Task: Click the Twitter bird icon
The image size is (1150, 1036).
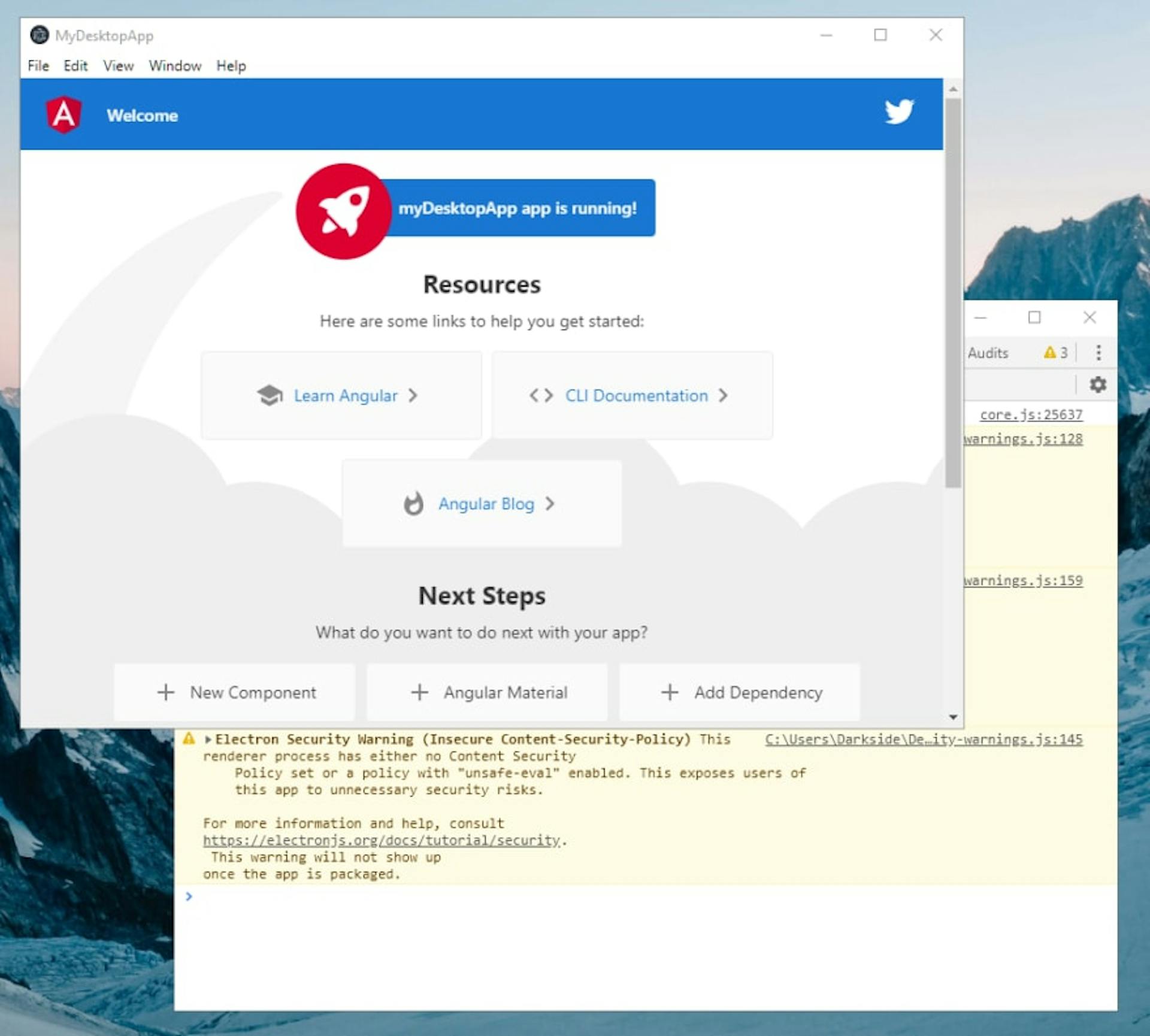Action: (899, 112)
